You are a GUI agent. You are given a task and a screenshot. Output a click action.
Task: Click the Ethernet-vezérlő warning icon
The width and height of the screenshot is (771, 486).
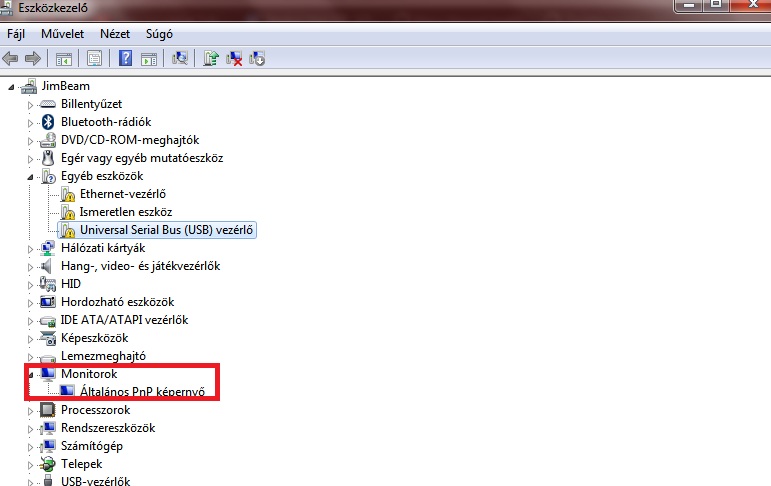[x=68, y=194]
